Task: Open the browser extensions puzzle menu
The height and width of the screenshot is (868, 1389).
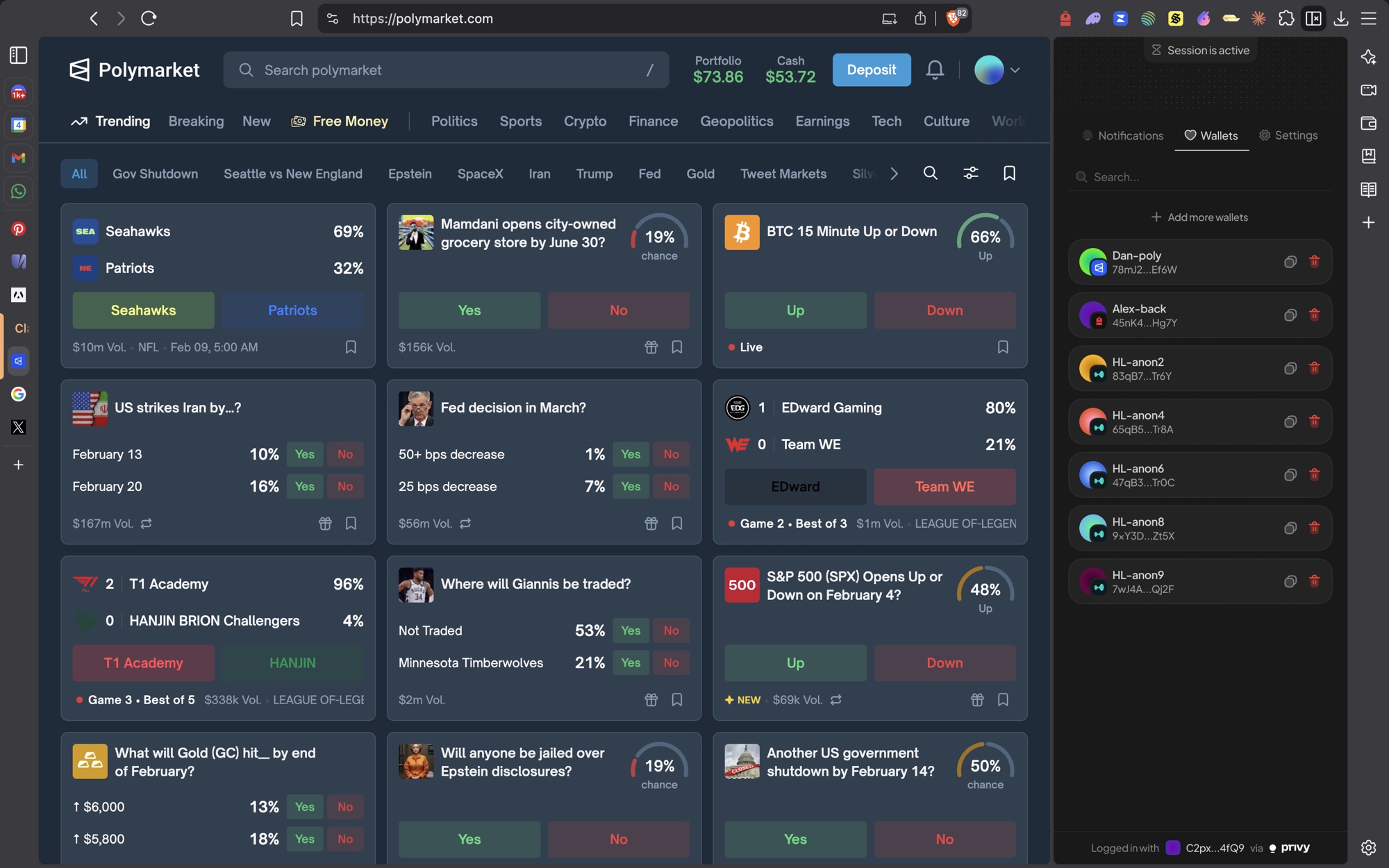Action: click(x=1286, y=18)
